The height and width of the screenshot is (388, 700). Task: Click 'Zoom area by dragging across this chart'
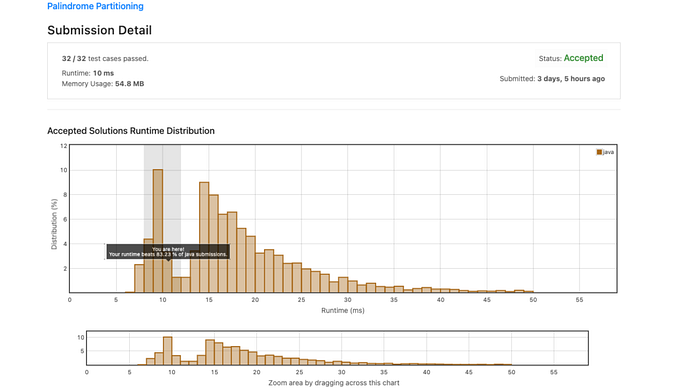click(334, 383)
